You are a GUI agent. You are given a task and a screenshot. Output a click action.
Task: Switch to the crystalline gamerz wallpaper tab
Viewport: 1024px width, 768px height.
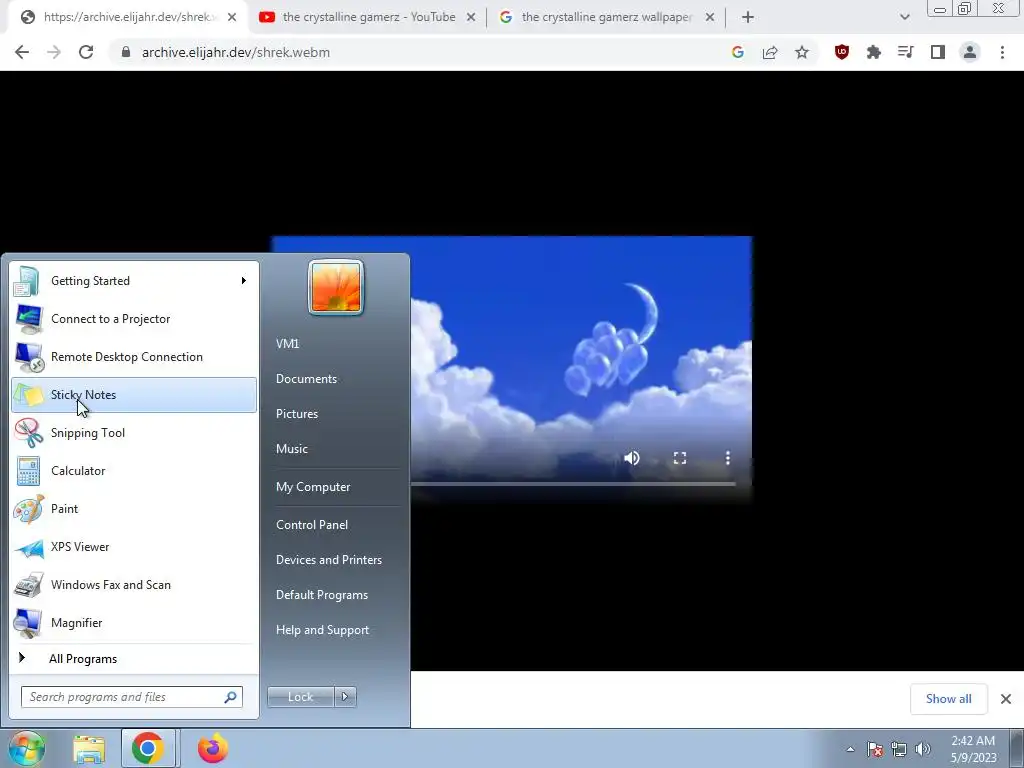click(606, 17)
